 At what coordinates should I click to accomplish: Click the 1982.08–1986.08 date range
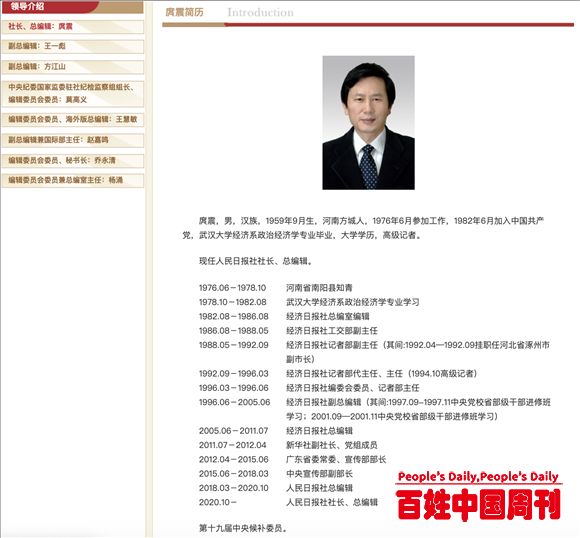[234, 317]
